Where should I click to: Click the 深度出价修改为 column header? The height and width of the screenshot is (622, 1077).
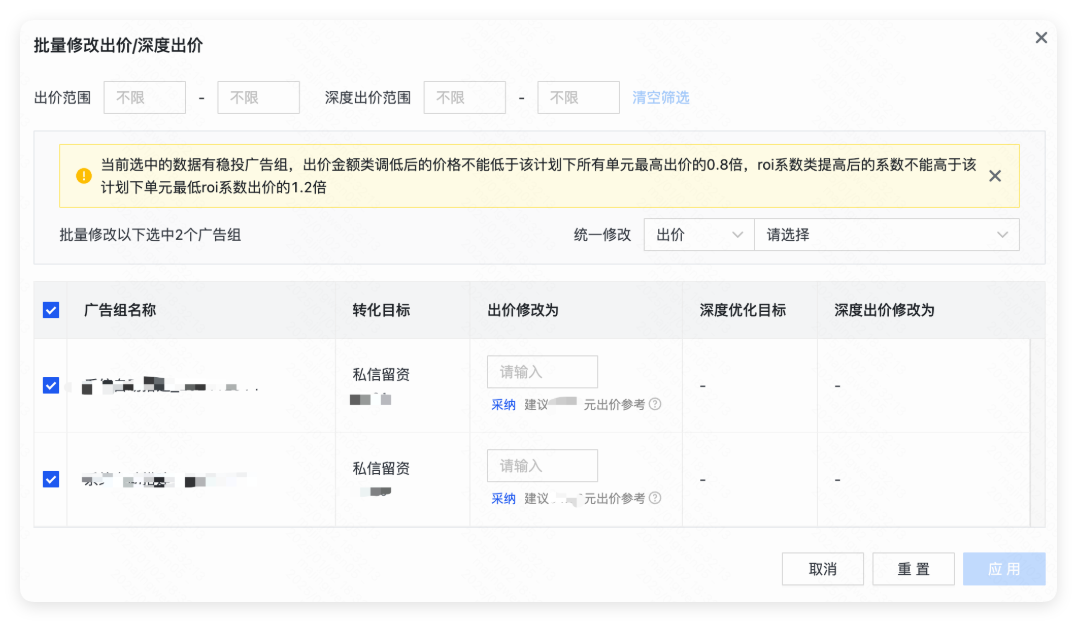point(884,310)
